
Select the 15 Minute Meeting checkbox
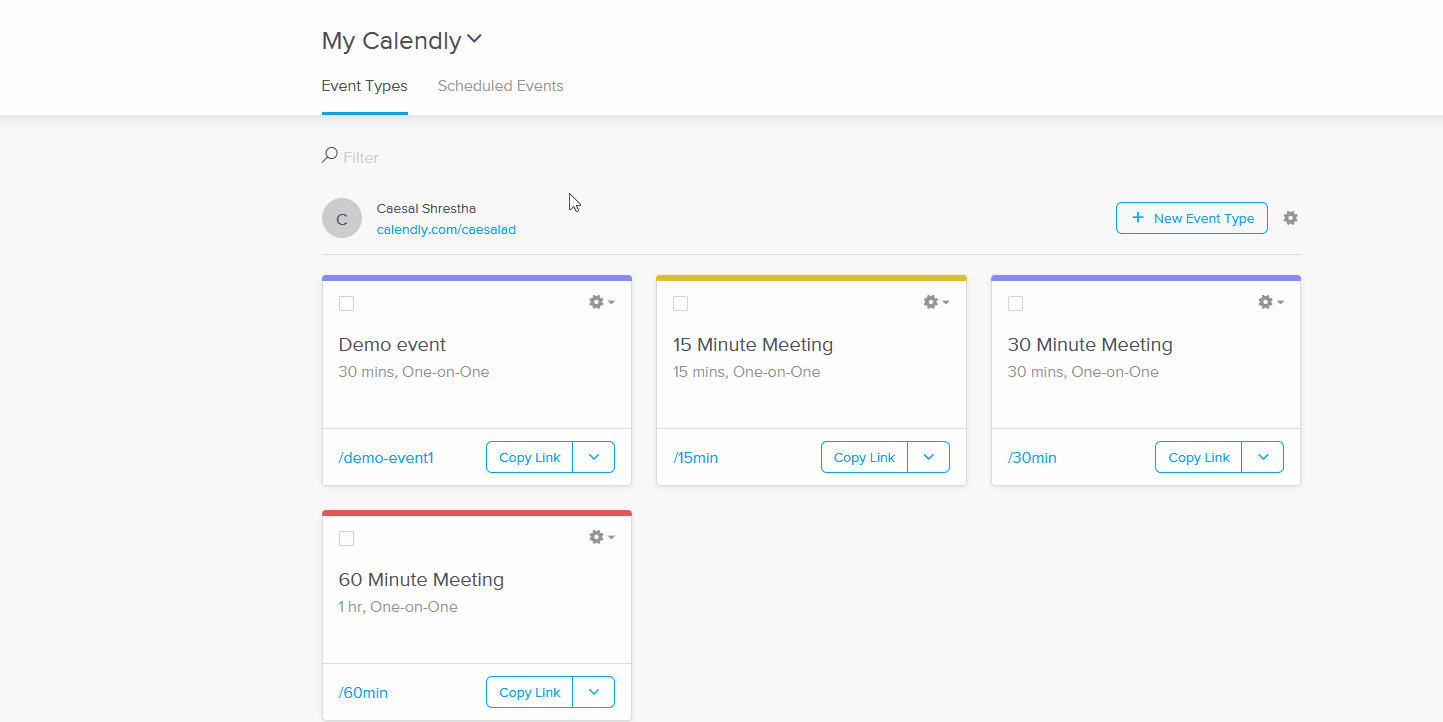680,303
